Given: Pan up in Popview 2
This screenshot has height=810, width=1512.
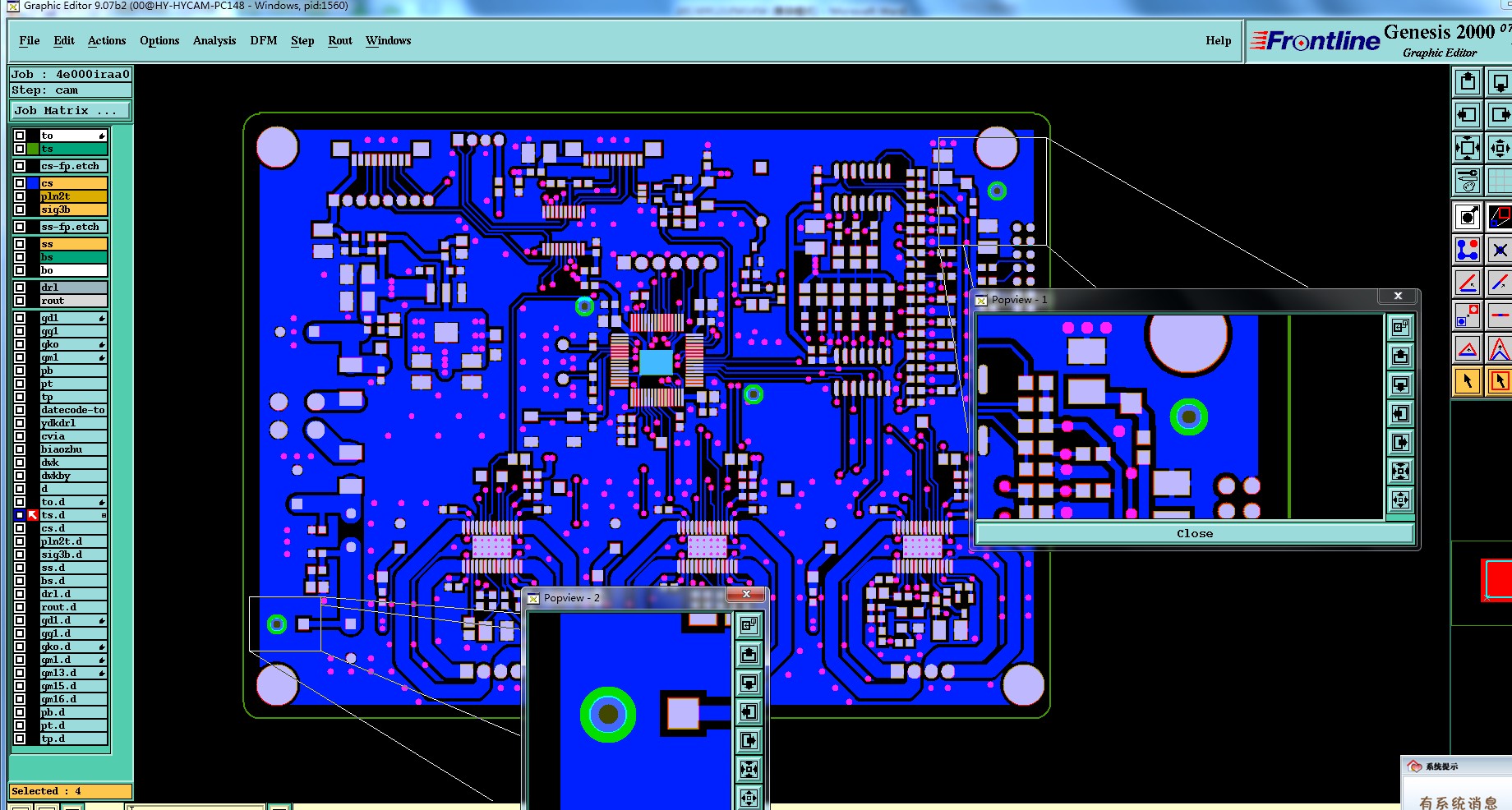Looking at the screenshot, I should pos(749,654).
